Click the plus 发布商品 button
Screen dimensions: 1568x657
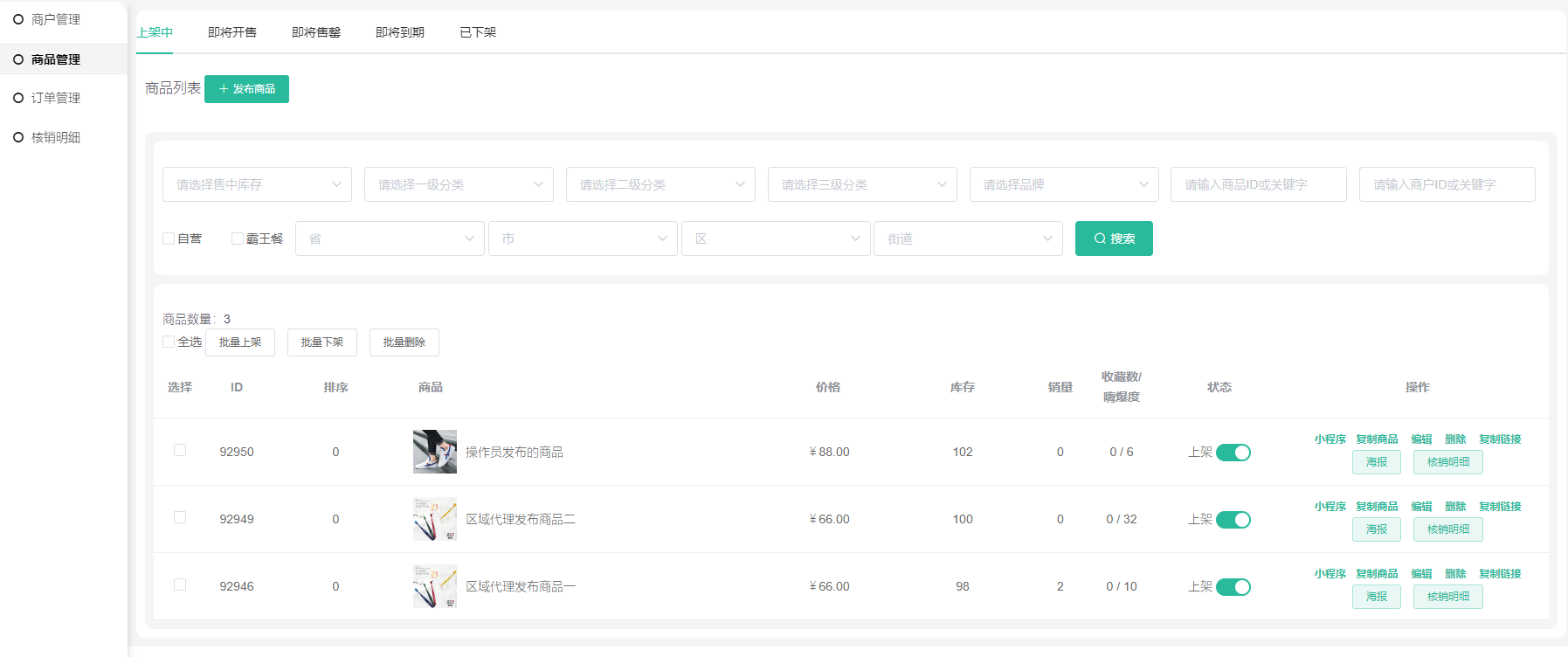pos(246,89)
